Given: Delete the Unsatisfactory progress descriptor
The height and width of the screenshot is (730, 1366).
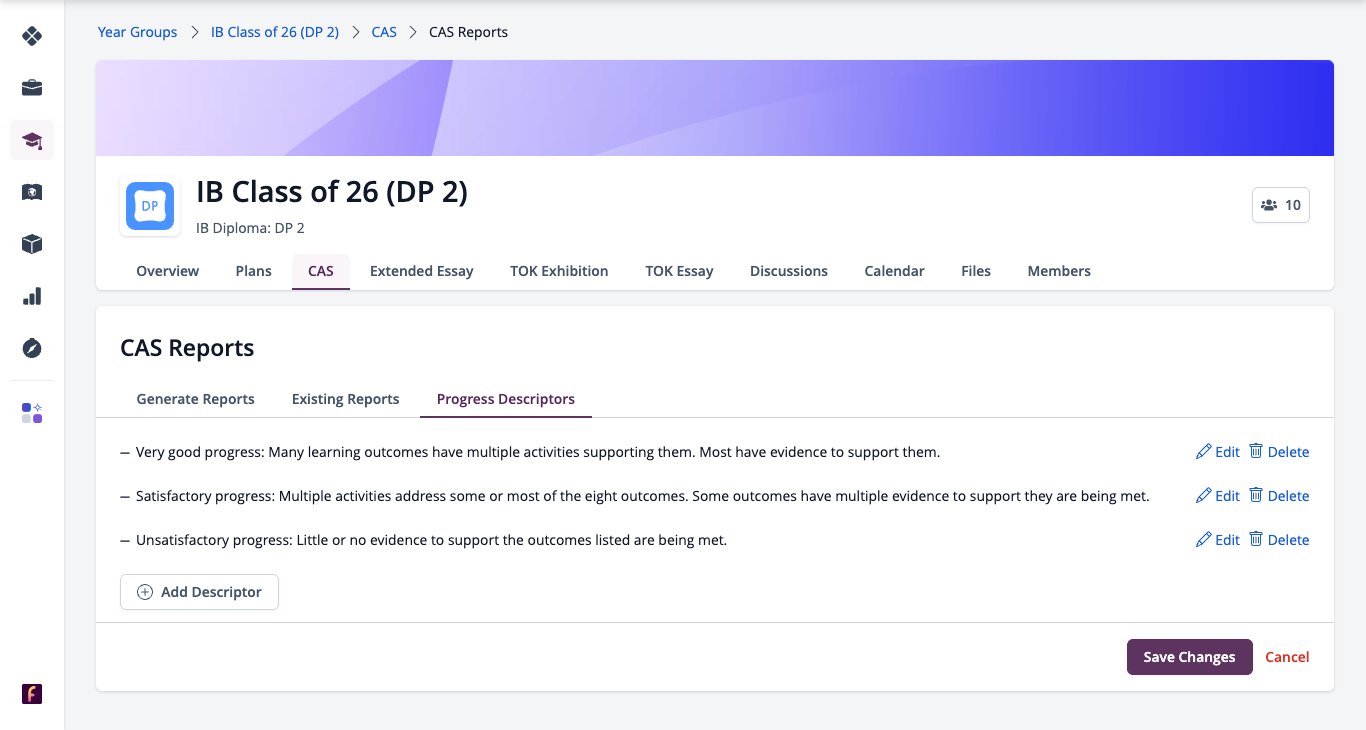Looking at the screenshot, I should click(x=1279, y=540).
